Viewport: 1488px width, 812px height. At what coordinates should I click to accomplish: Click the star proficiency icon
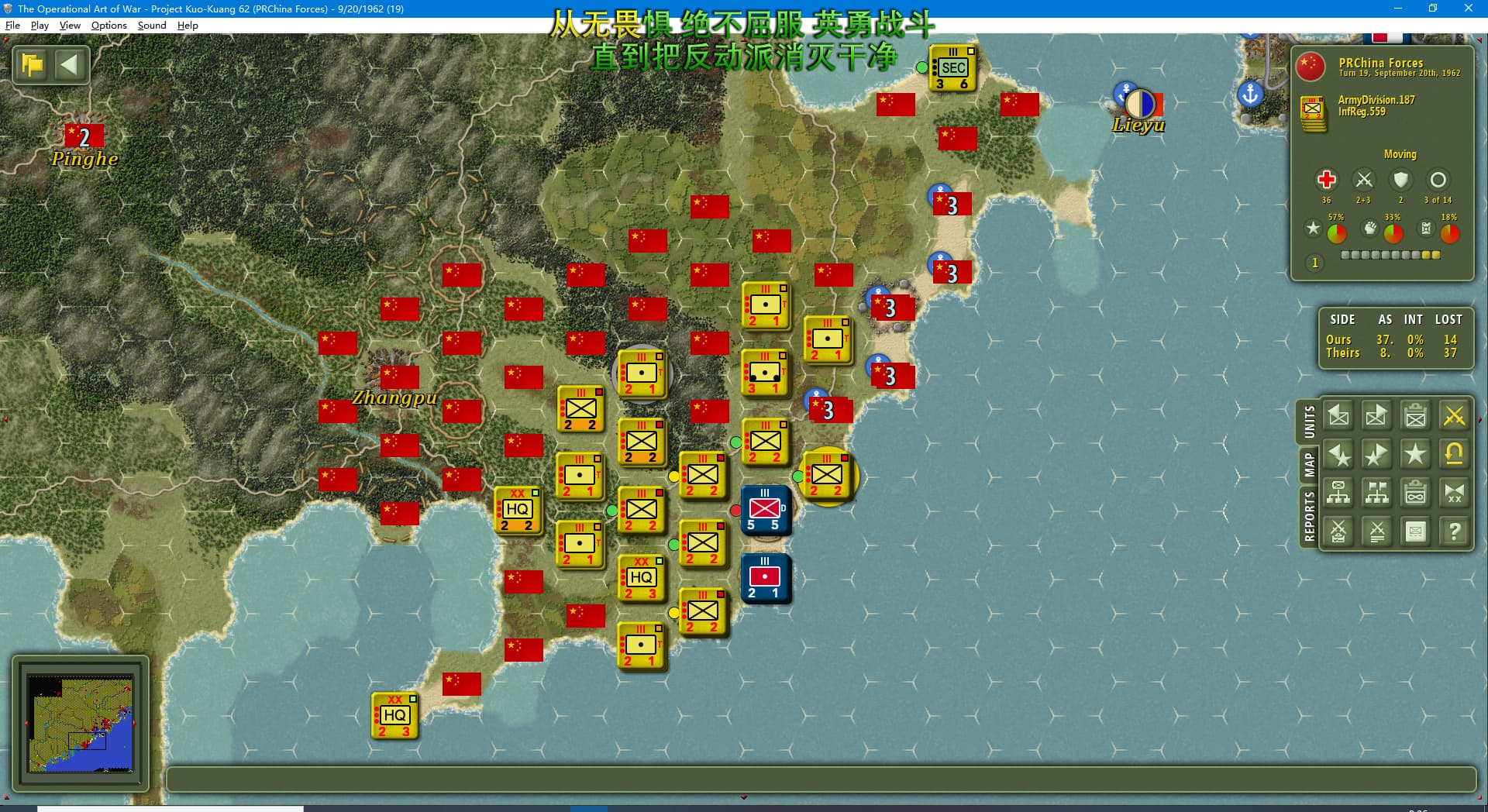coord(1313,229)
